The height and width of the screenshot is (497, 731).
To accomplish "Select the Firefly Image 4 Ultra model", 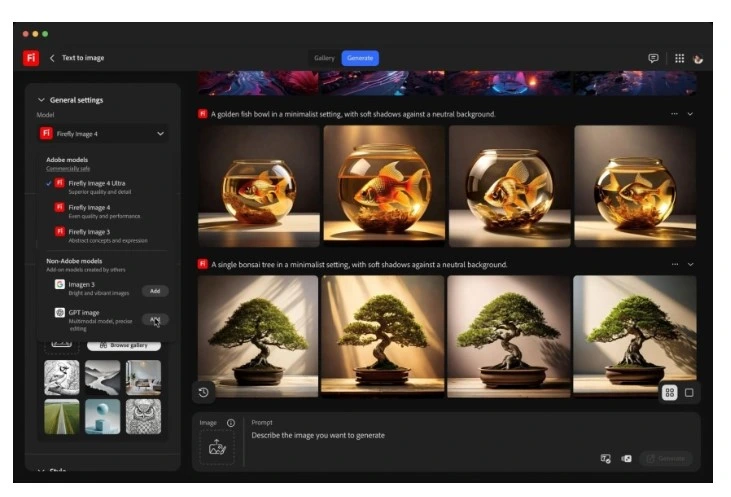I will [x=105, y=186].
